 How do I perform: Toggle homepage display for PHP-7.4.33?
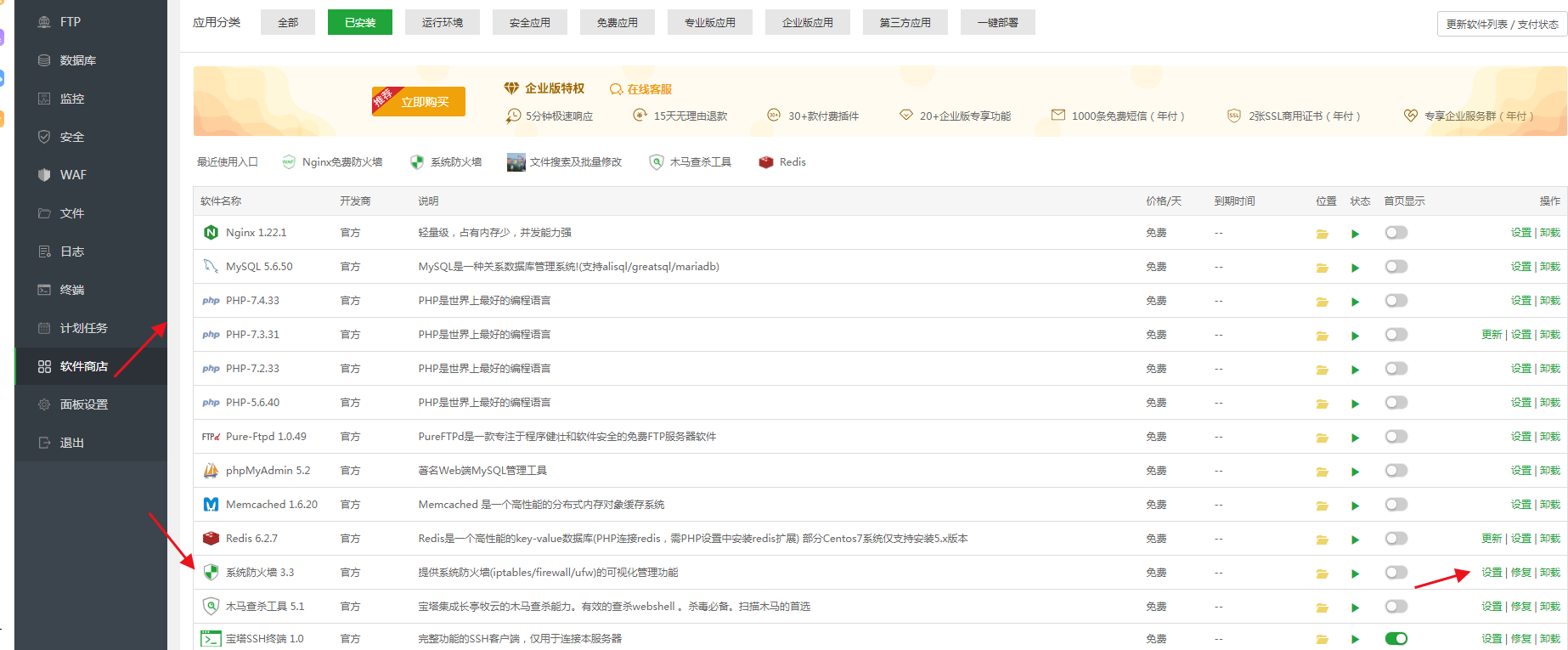tap(1396, 301)
